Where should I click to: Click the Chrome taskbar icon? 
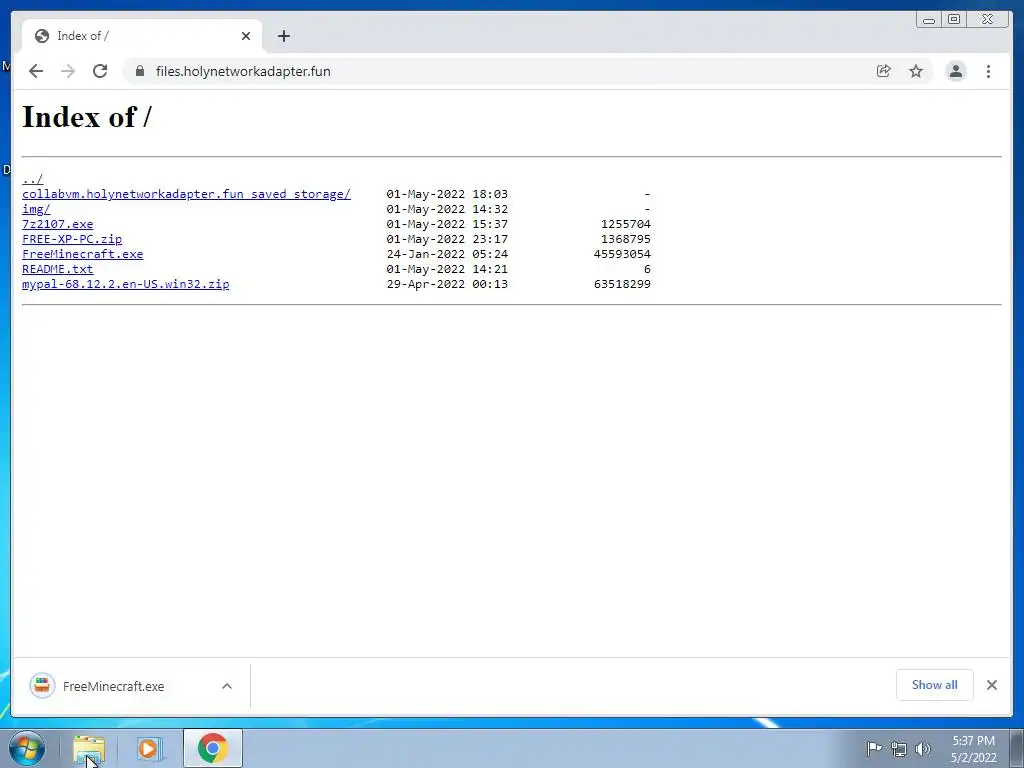tap(212, 748)
